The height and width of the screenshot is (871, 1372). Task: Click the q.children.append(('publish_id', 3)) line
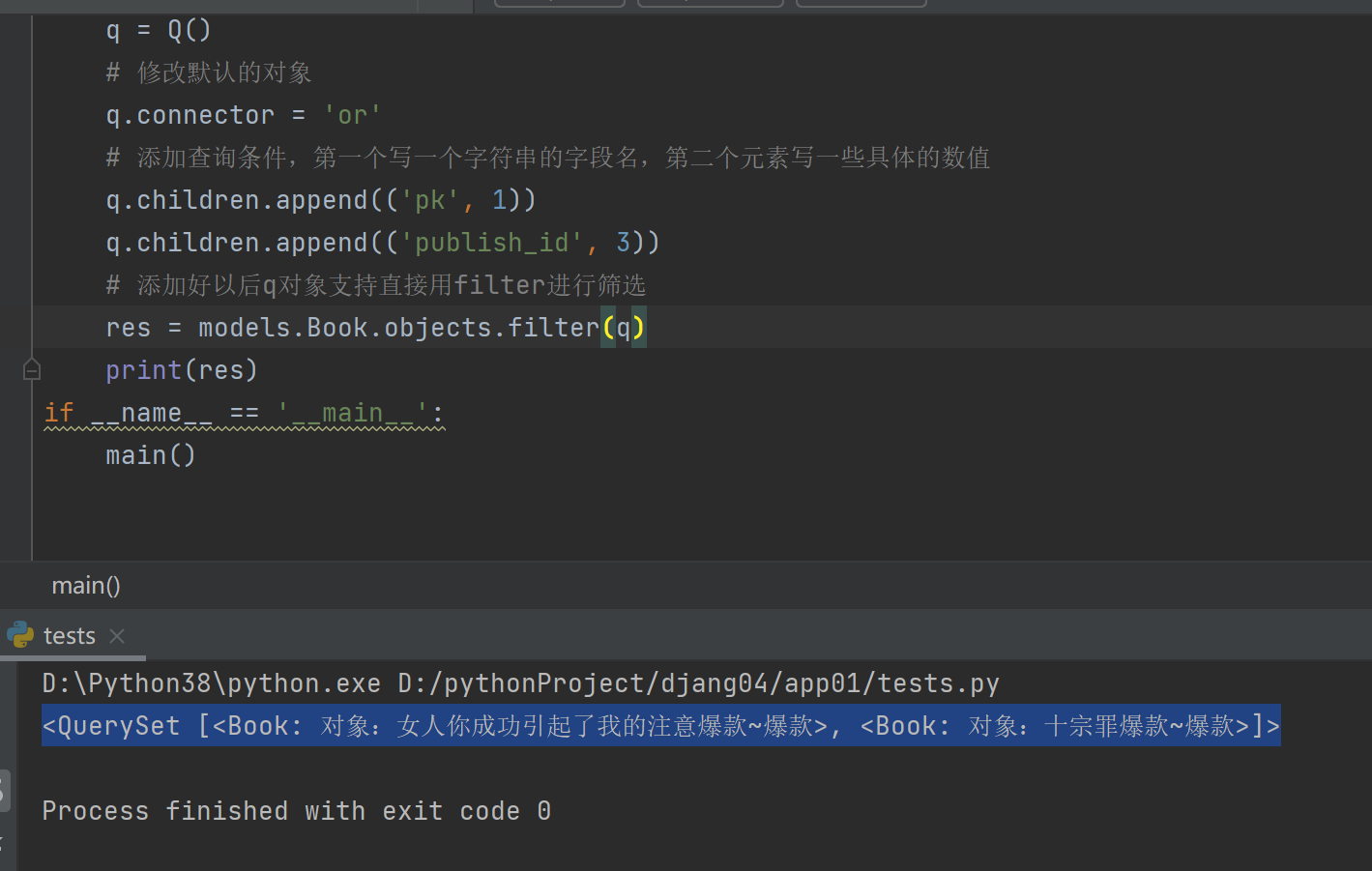pos(383,243)
